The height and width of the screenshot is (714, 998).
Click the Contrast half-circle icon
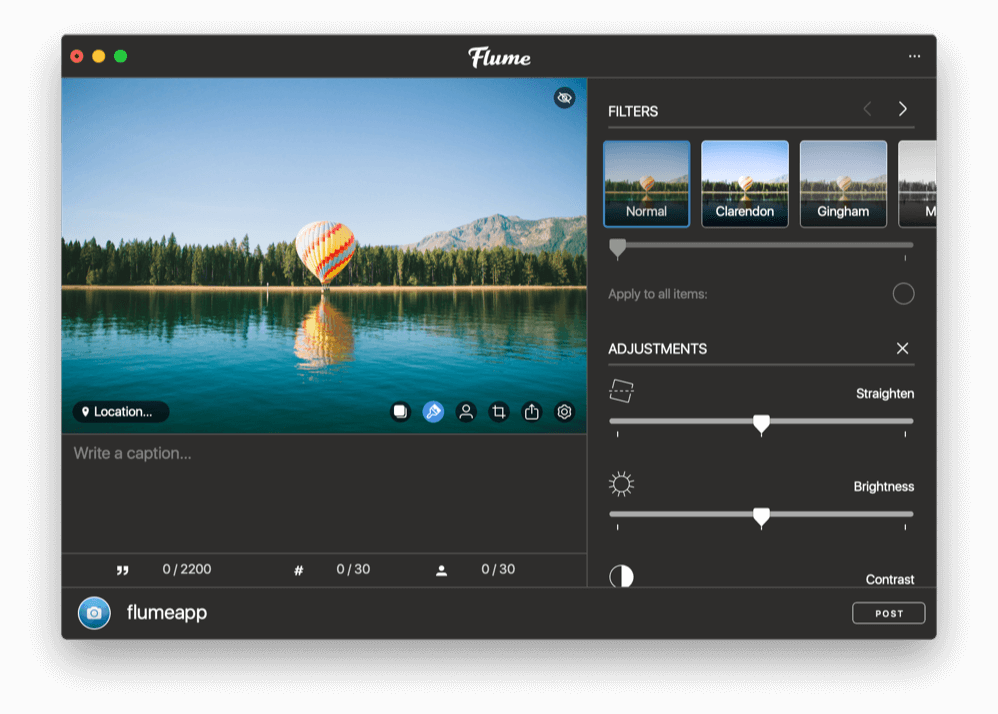click(621, 576)
